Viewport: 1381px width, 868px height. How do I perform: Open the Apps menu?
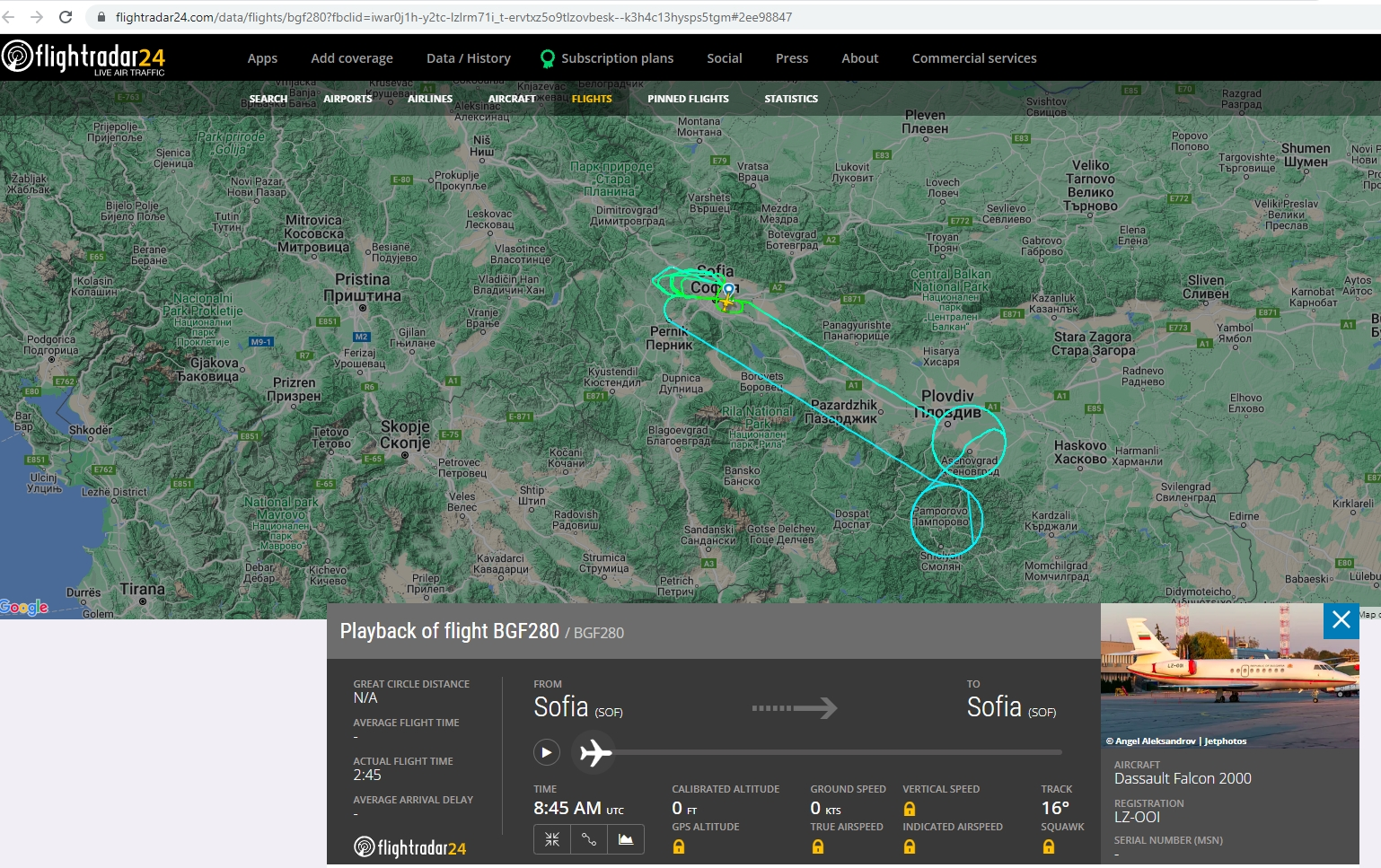[262, 58]
